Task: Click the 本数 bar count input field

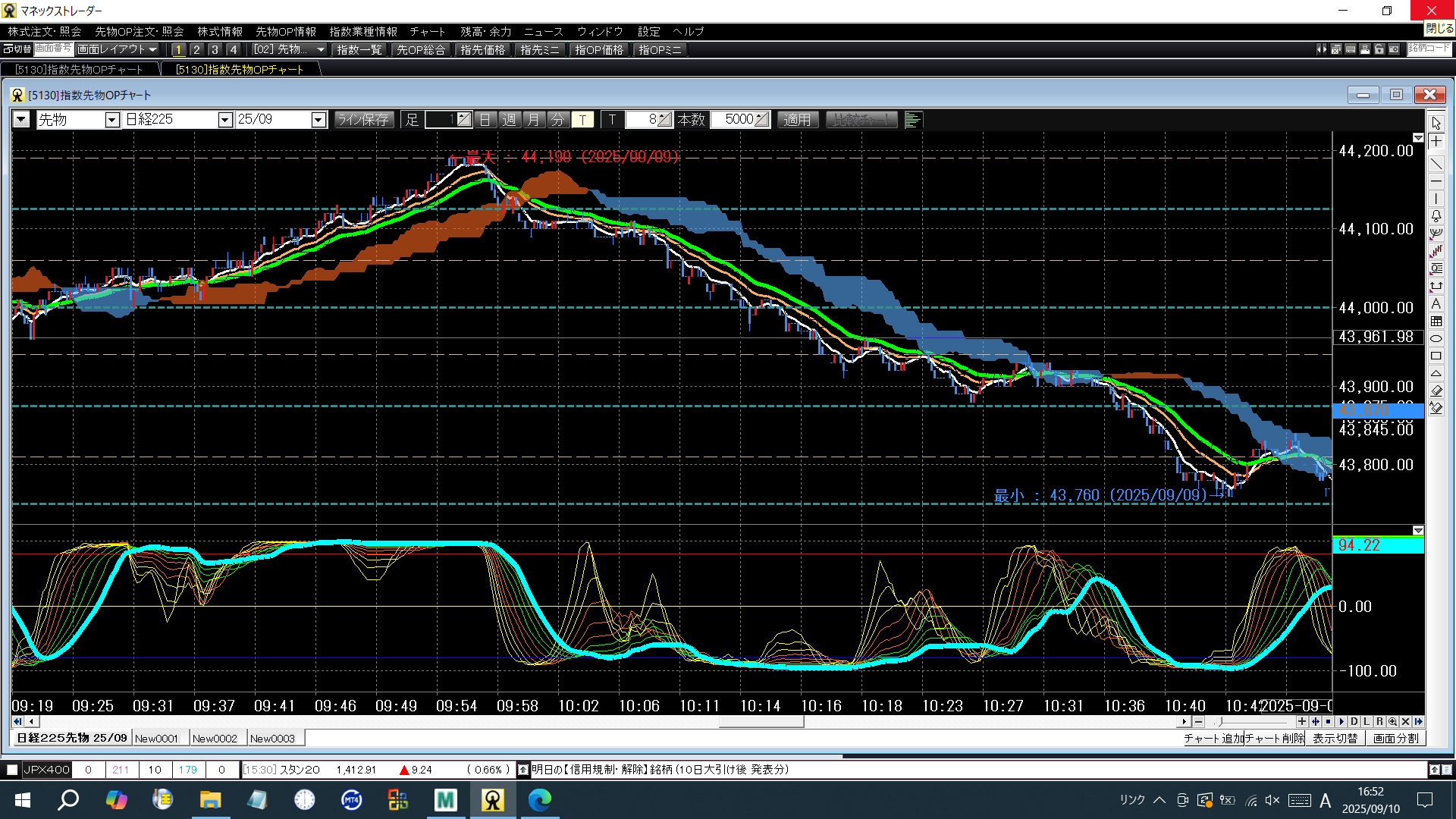Action: point(734,120)
